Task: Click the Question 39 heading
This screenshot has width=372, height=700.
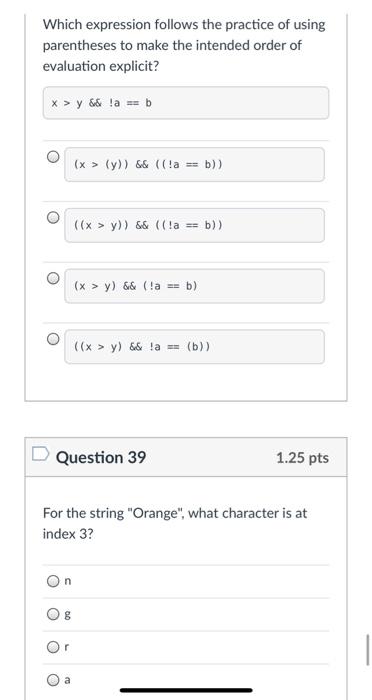Action: 101,458
